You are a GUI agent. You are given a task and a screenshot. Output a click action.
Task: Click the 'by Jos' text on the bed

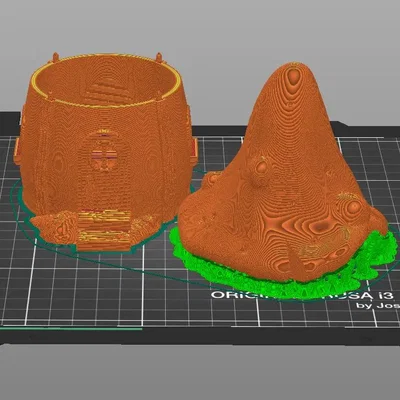(x=377, y=305)
